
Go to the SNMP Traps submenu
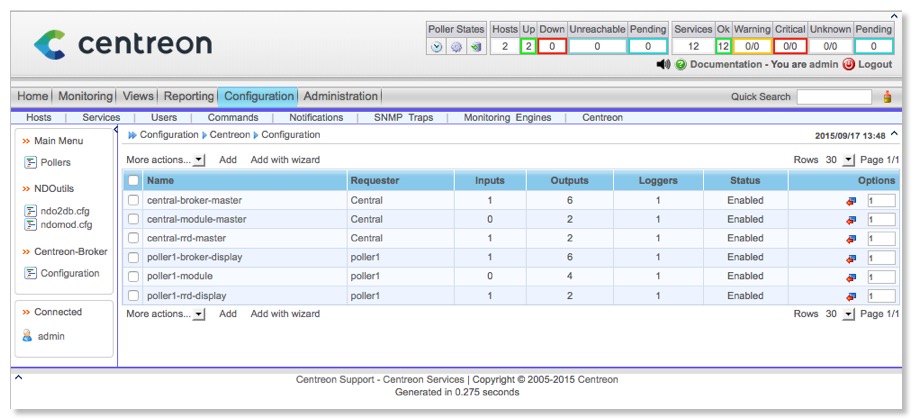click(x=404, y=118)
